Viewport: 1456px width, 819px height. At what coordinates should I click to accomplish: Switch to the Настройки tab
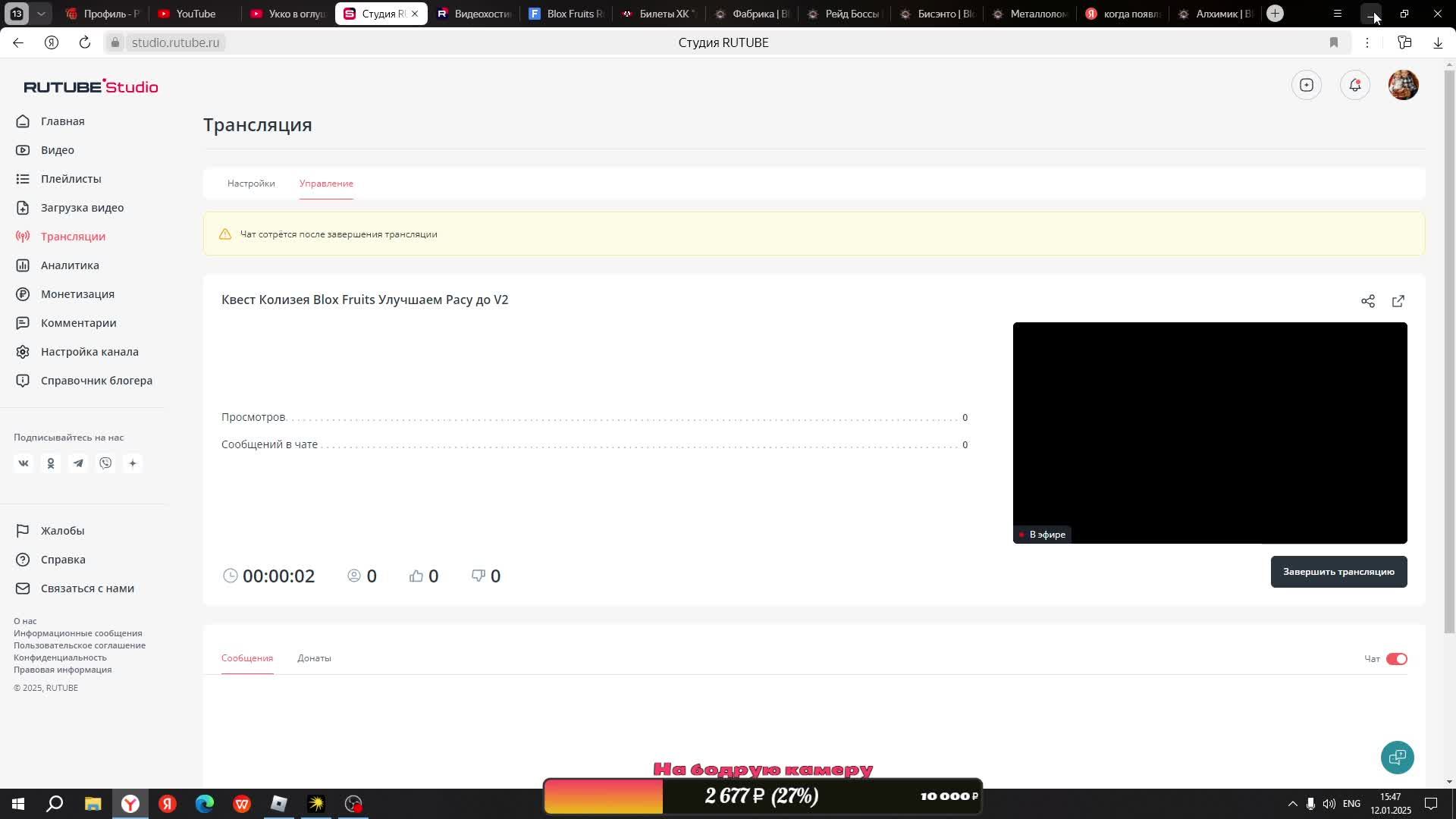coord(251,184)
